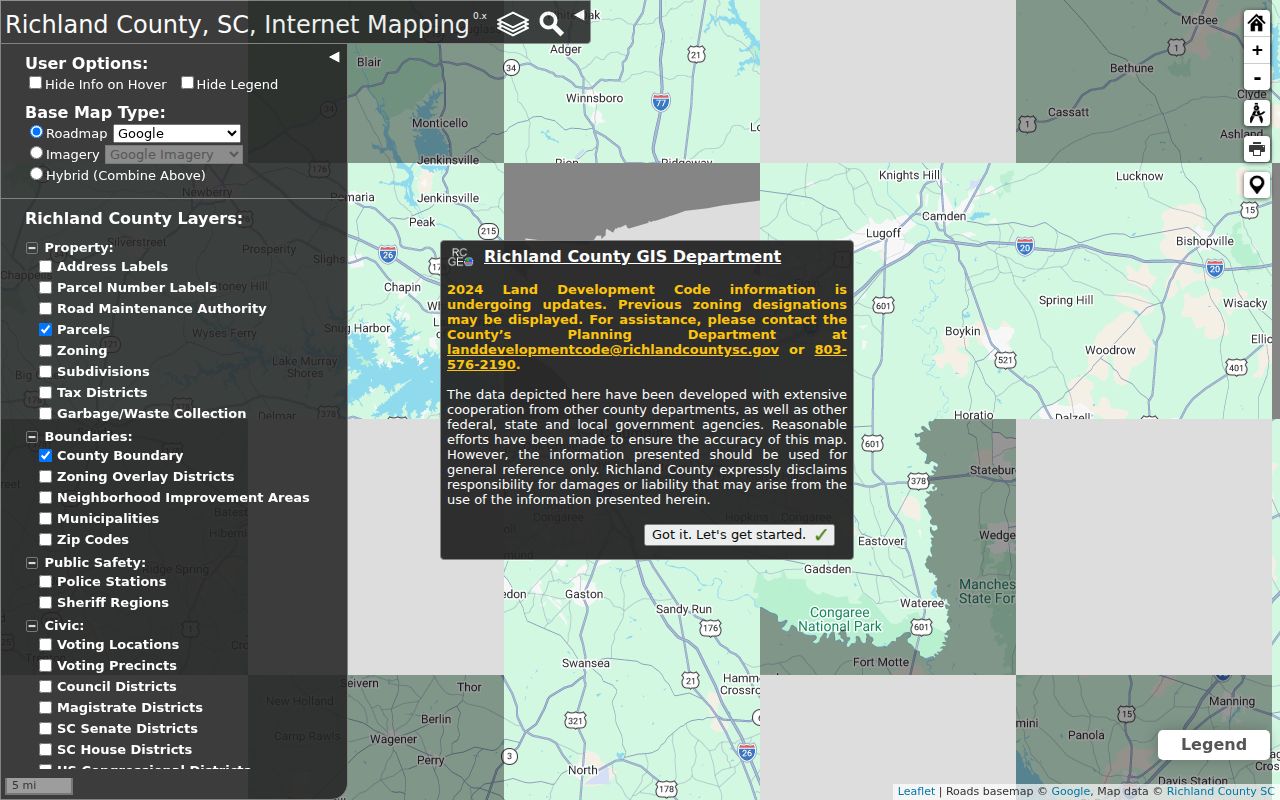Enable Council Districts layer

point(45,687)
